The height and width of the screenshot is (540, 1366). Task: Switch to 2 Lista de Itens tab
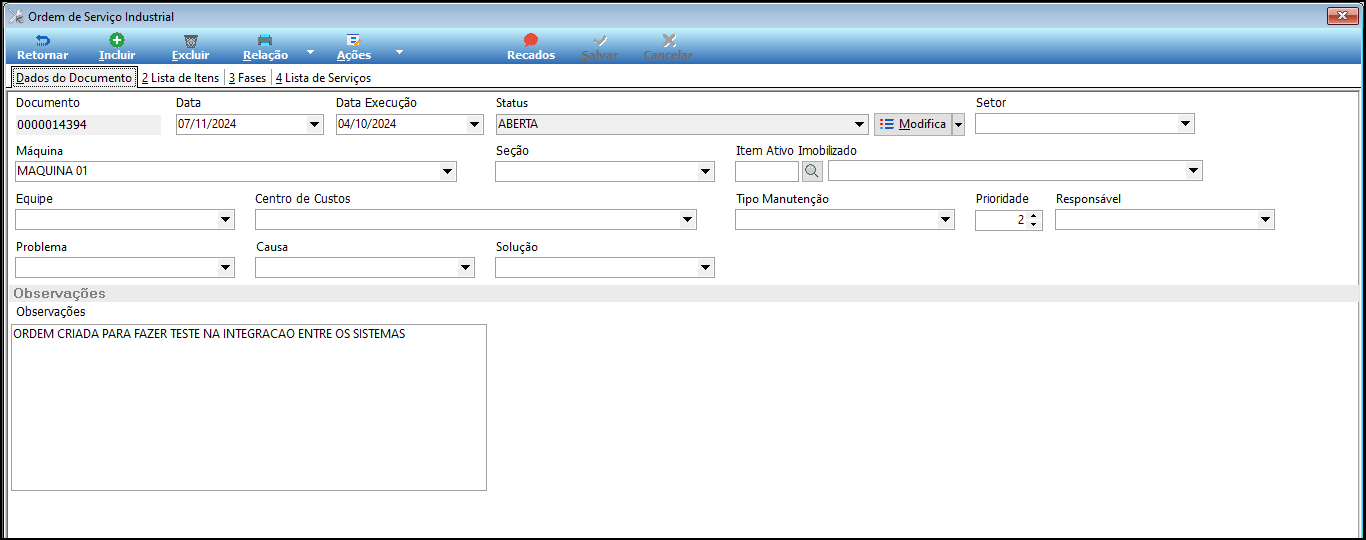point(180,77)
